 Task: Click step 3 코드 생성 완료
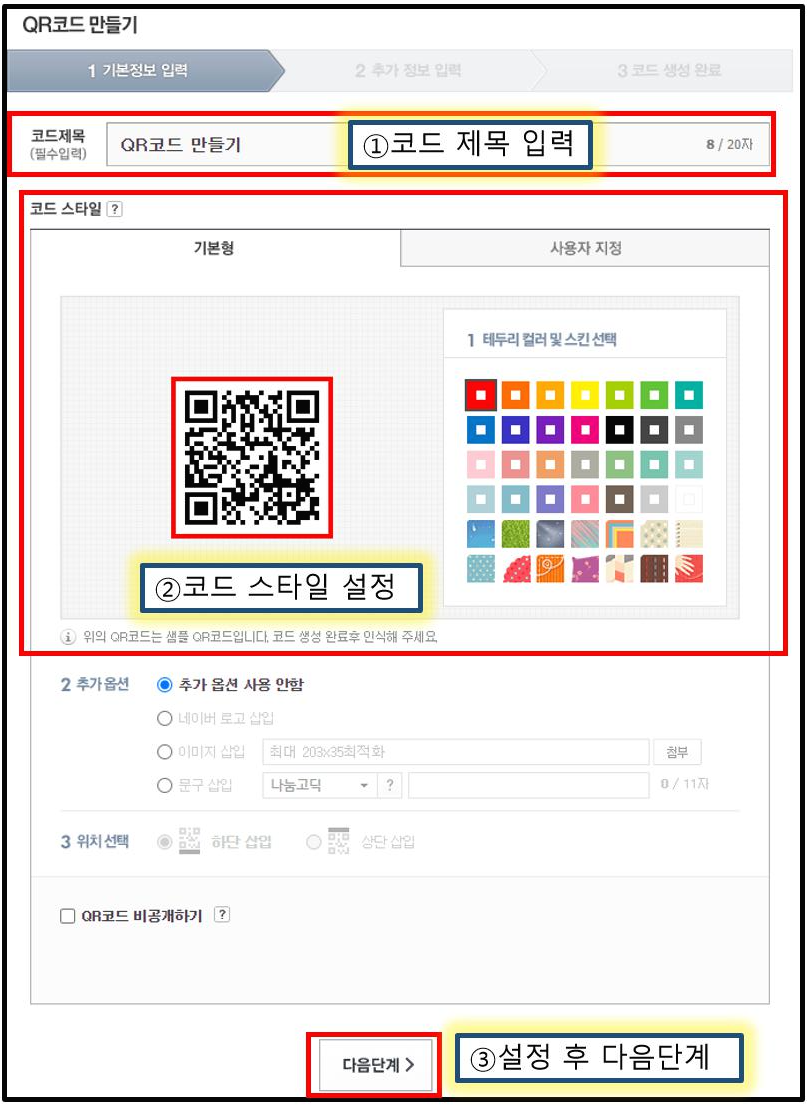click(669, 71)
